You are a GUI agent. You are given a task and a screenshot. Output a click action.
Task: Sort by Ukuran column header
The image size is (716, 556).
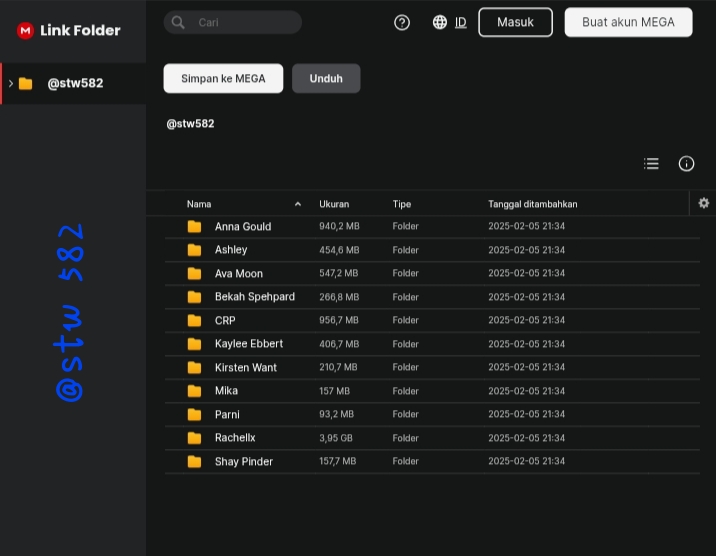click(334, 204)
